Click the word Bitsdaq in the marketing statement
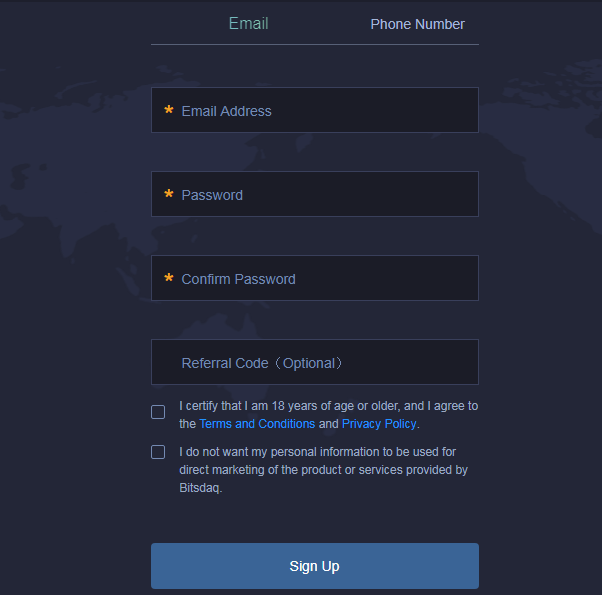 coord(200,489)
